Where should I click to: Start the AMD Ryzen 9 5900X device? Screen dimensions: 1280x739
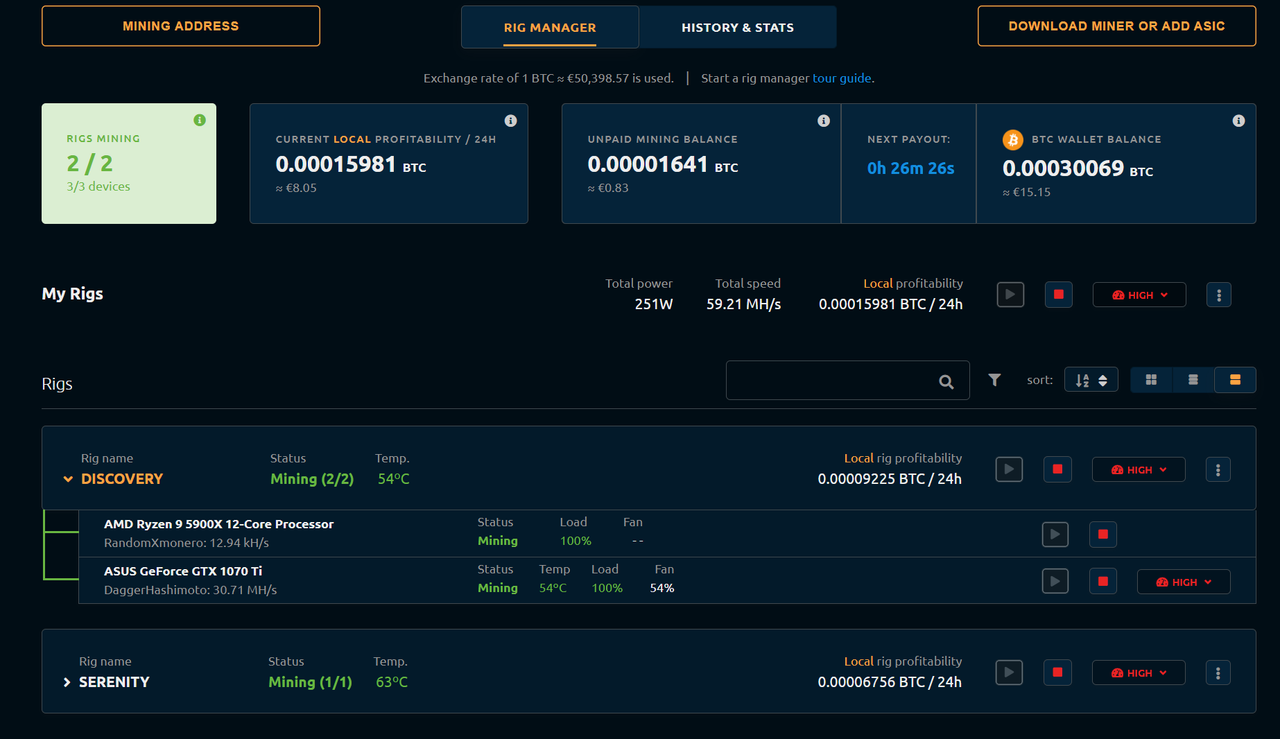point(1055,534)
